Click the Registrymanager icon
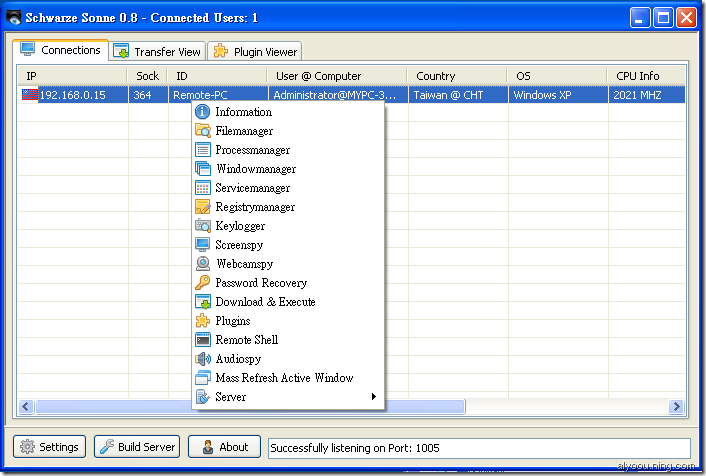Screen dimensions: 706x476 203,207
